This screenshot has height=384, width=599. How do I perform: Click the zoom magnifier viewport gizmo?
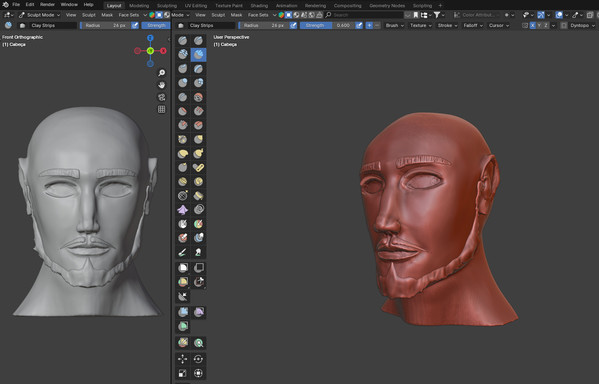[x=162, y=73]
